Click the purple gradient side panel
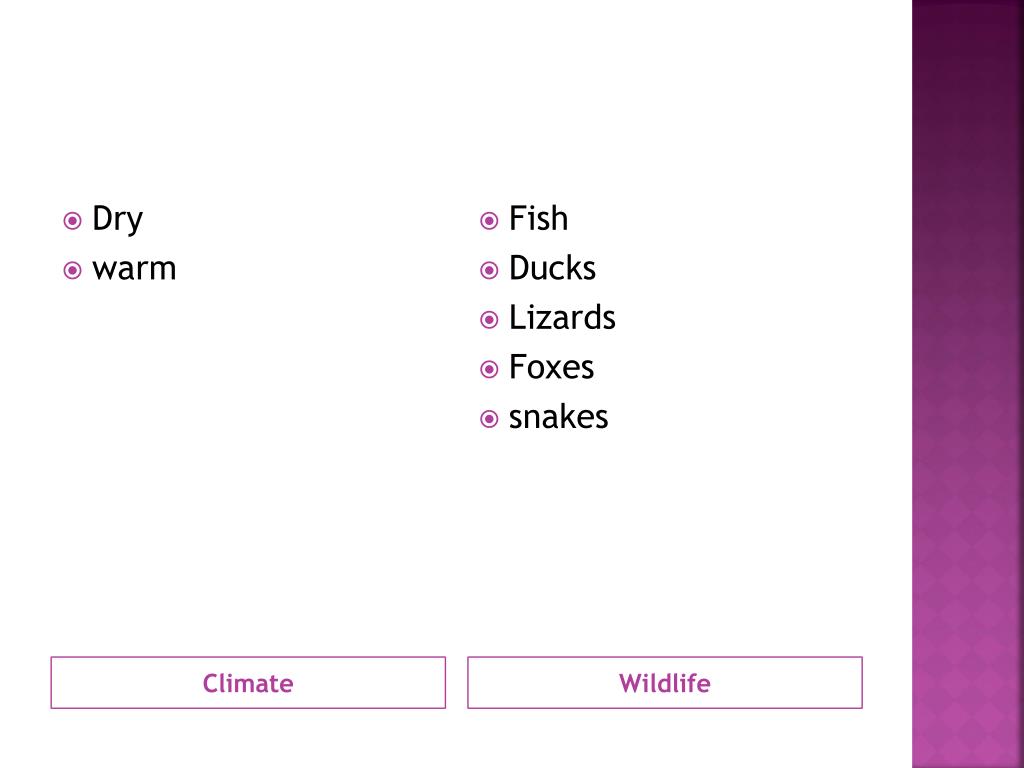This screenshot has height=768, width=1024. pyautogui.click(x=968, y=384)
